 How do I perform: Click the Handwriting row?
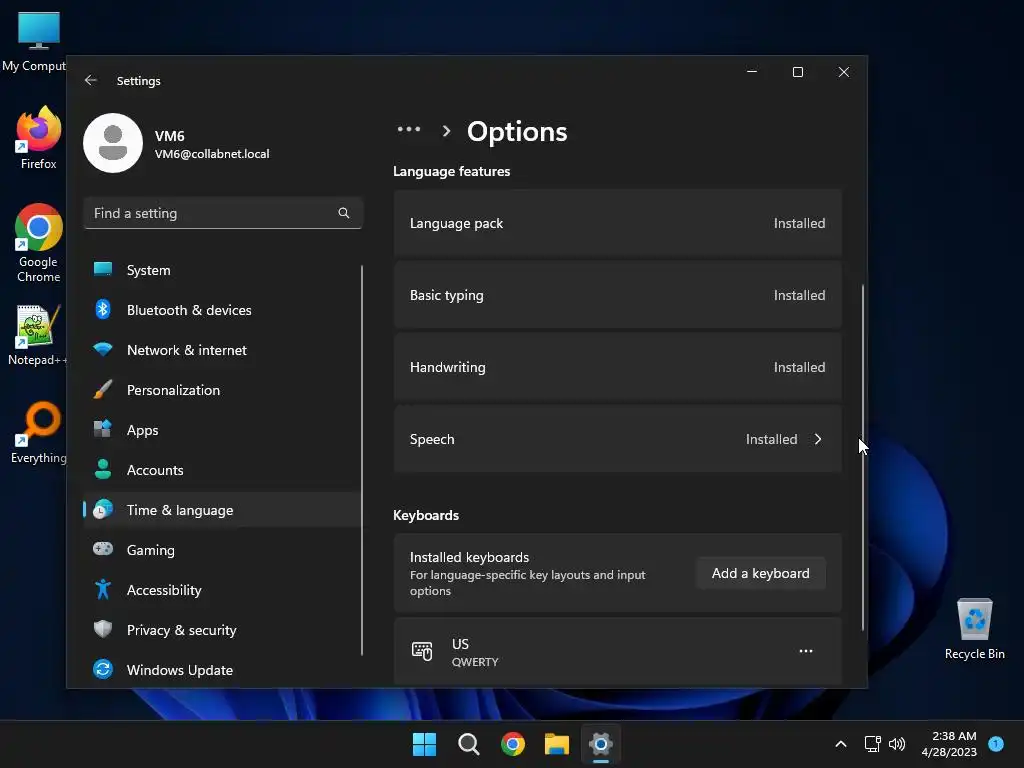click(x=617, y=366)
